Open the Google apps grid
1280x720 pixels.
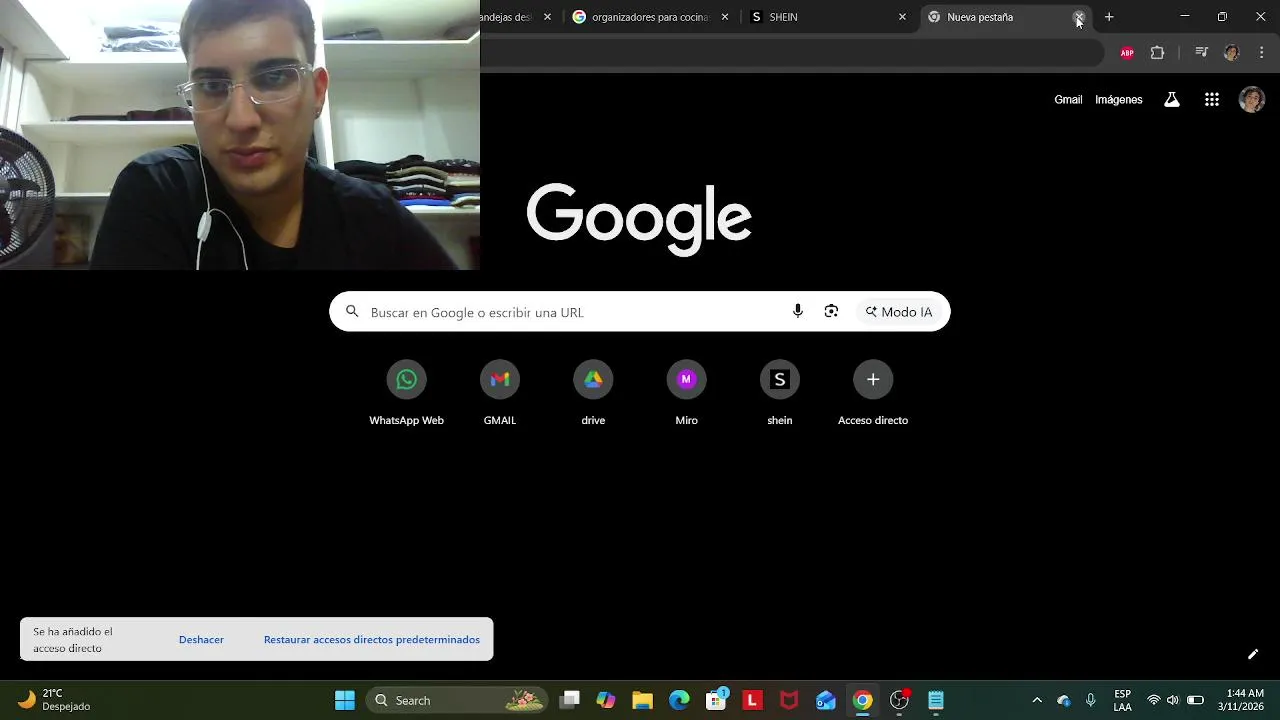(x=1212, y=99)
